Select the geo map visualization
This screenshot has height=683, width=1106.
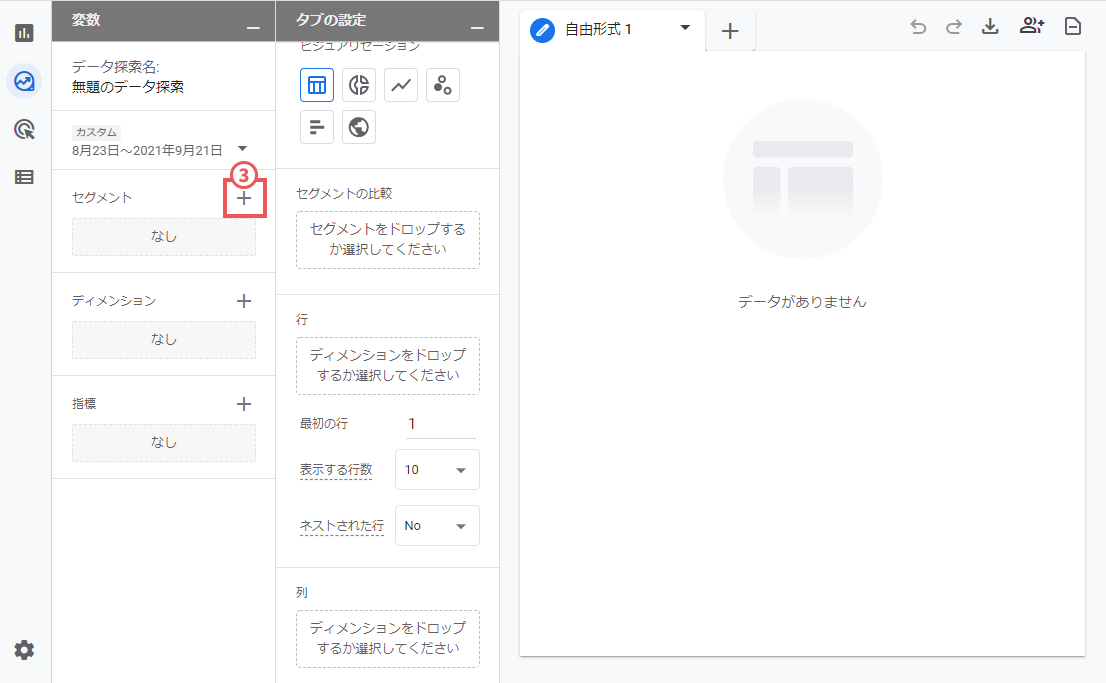pos(359,127)
